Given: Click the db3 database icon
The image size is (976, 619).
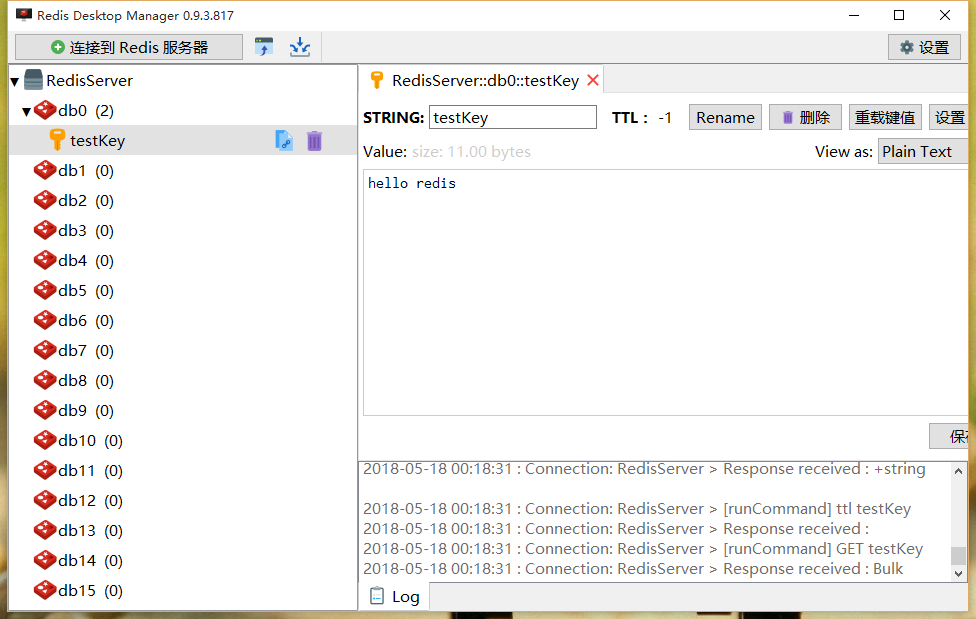Looking at the screenshot, I should click(45, 230).
